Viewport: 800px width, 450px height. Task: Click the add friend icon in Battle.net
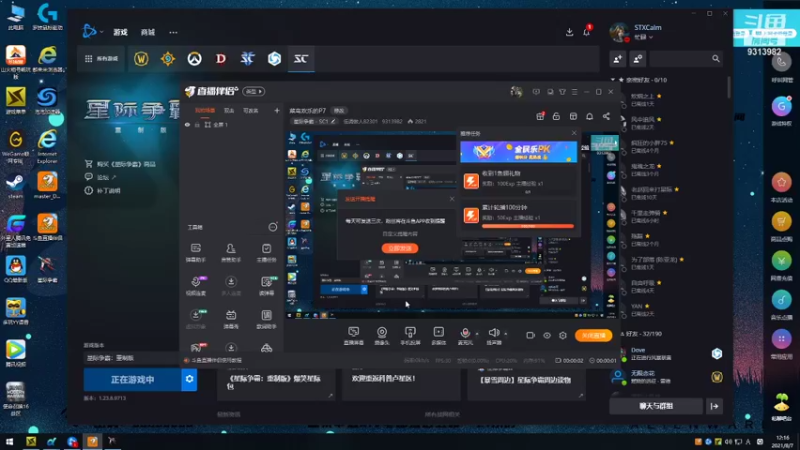coord(618,59)
